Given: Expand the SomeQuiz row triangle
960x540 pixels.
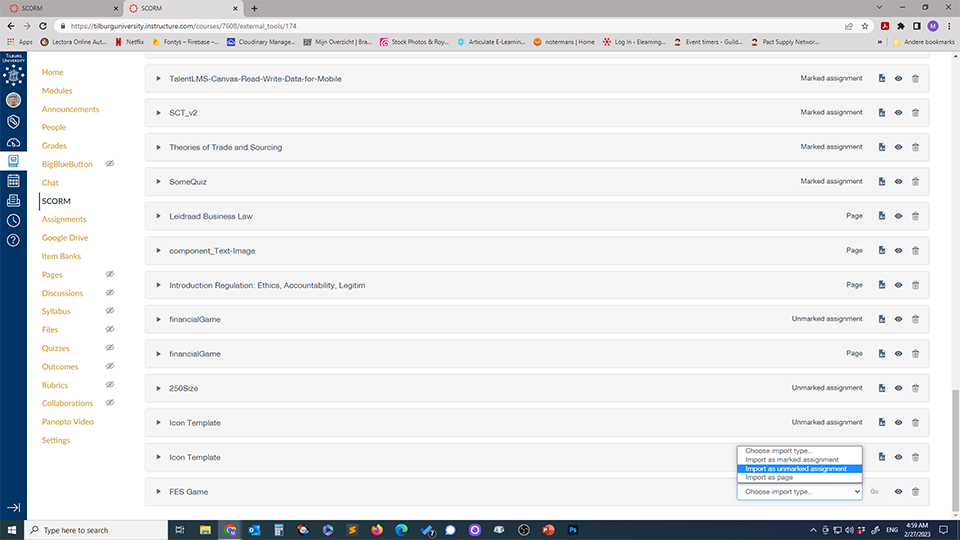Looking at the screenshot, I should [158, 182].
